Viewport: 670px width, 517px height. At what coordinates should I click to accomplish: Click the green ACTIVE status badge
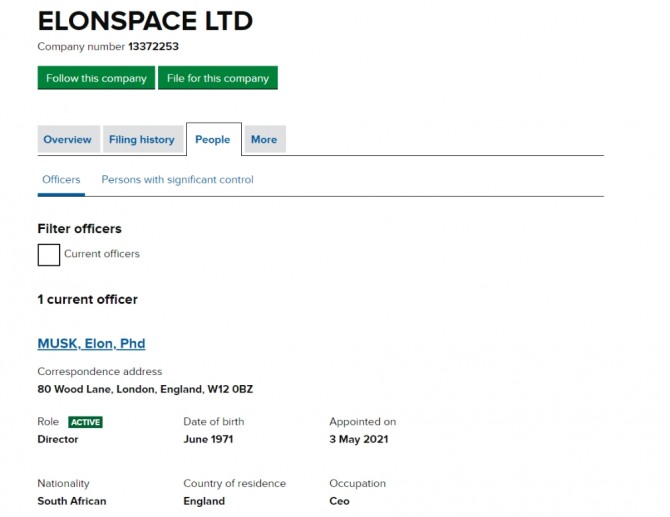(x=85, y=422)
